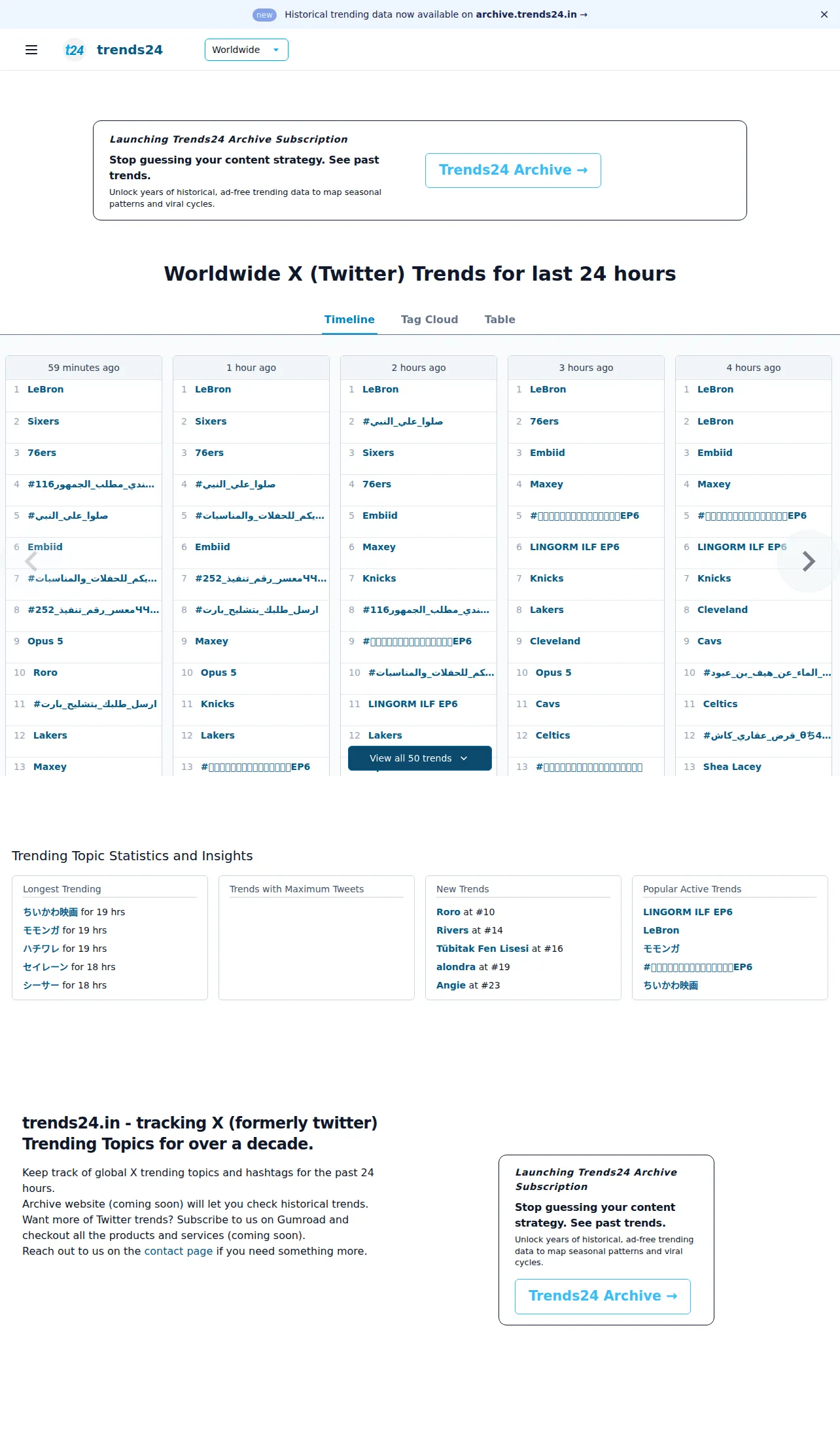
Task: Open Tübitak Fen Lisesi in New Trends
Action: 482,949
